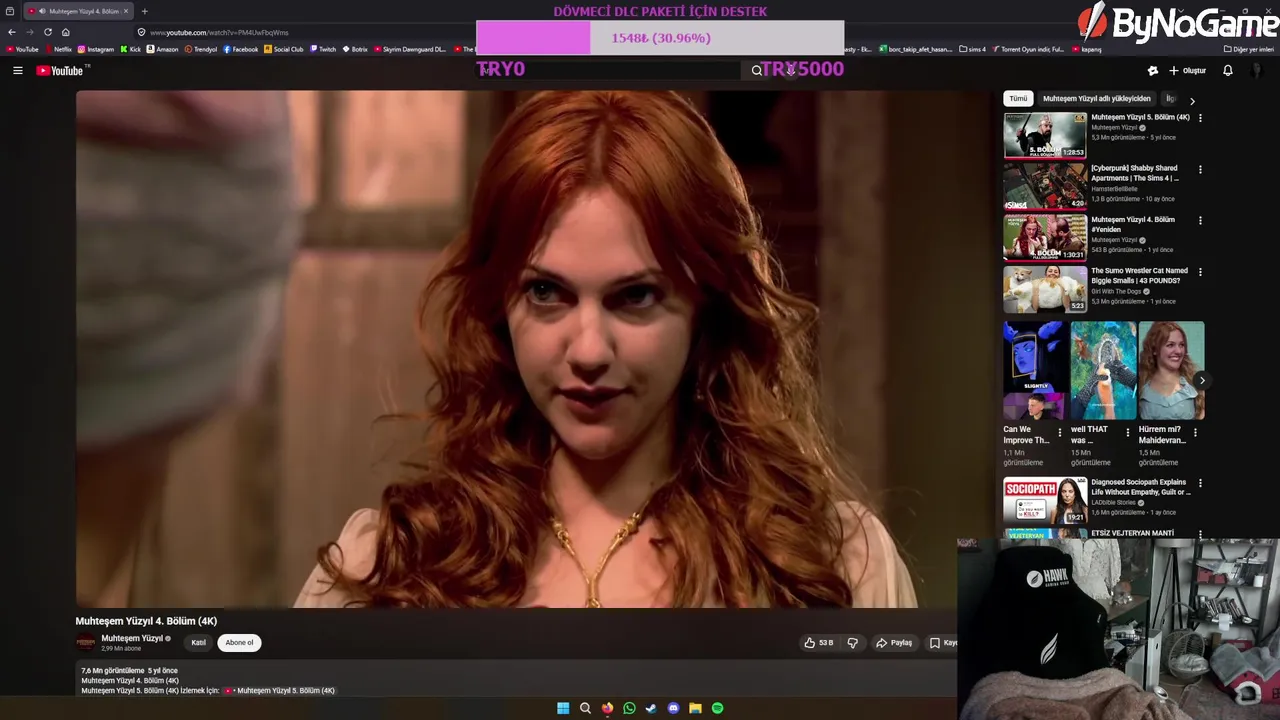The height and width of the screenshot is (720, 1280).
Task: Open the Diğer yer imleri folder
Action: (x=1249, y=49)
